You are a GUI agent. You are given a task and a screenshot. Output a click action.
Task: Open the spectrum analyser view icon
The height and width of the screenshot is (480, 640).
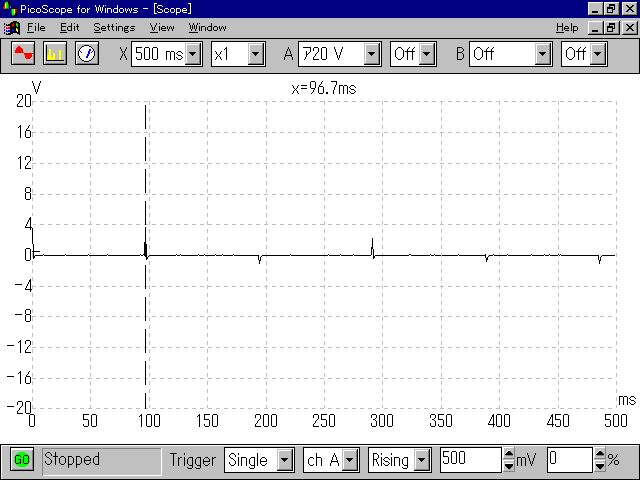point(55,53)
